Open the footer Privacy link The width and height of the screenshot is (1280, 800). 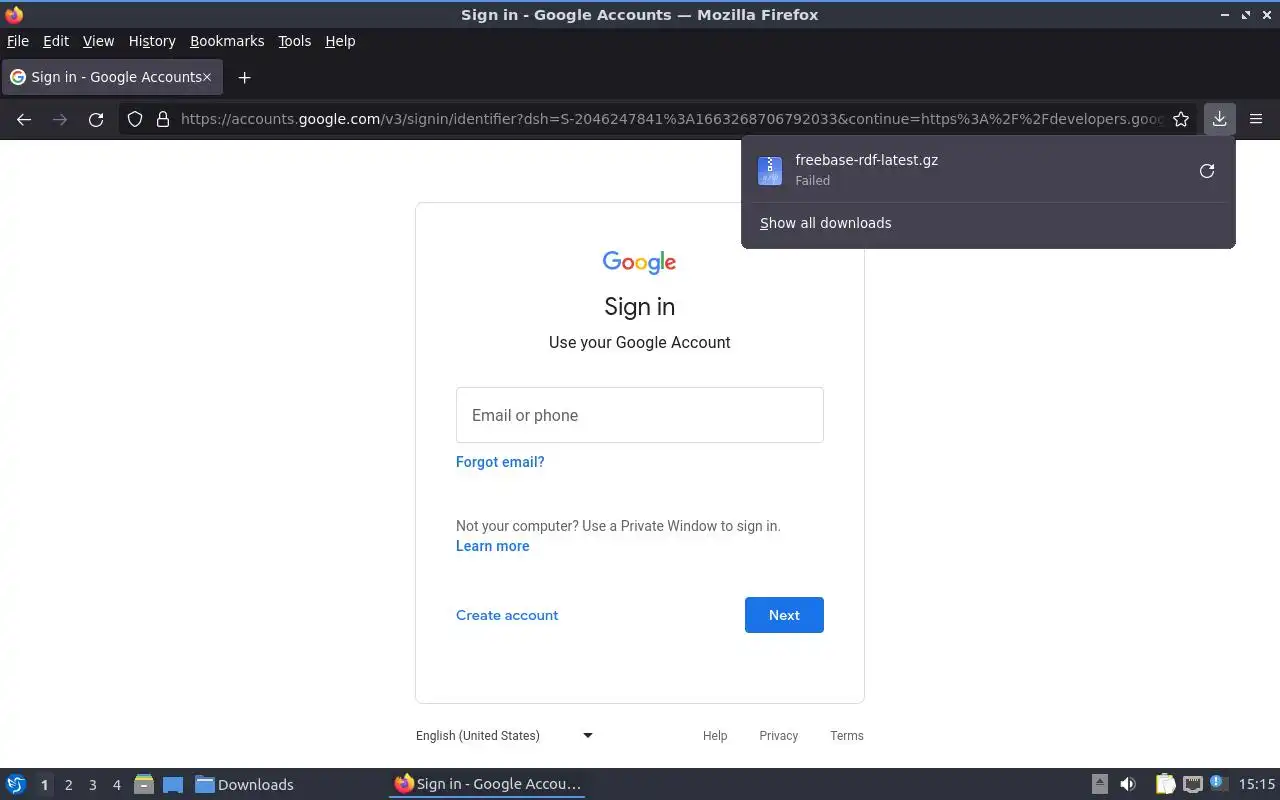click(x=778, y=735)
